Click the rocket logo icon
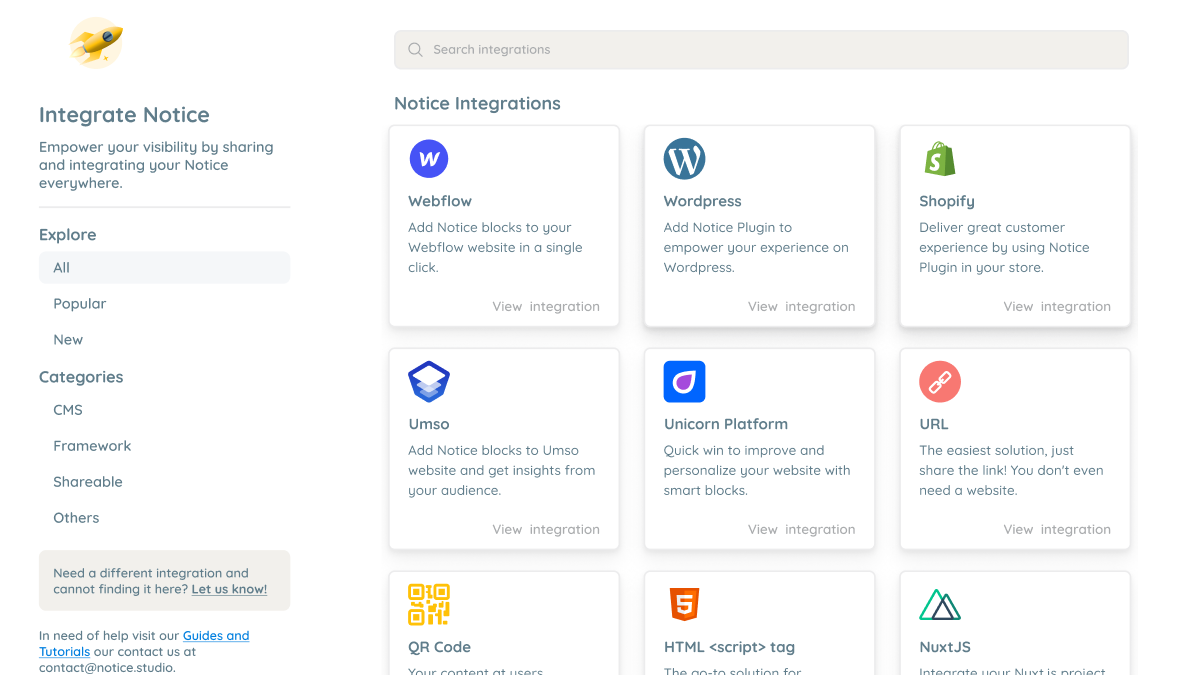The width and height of the screenshot is (1200, 675). point(96,43)
